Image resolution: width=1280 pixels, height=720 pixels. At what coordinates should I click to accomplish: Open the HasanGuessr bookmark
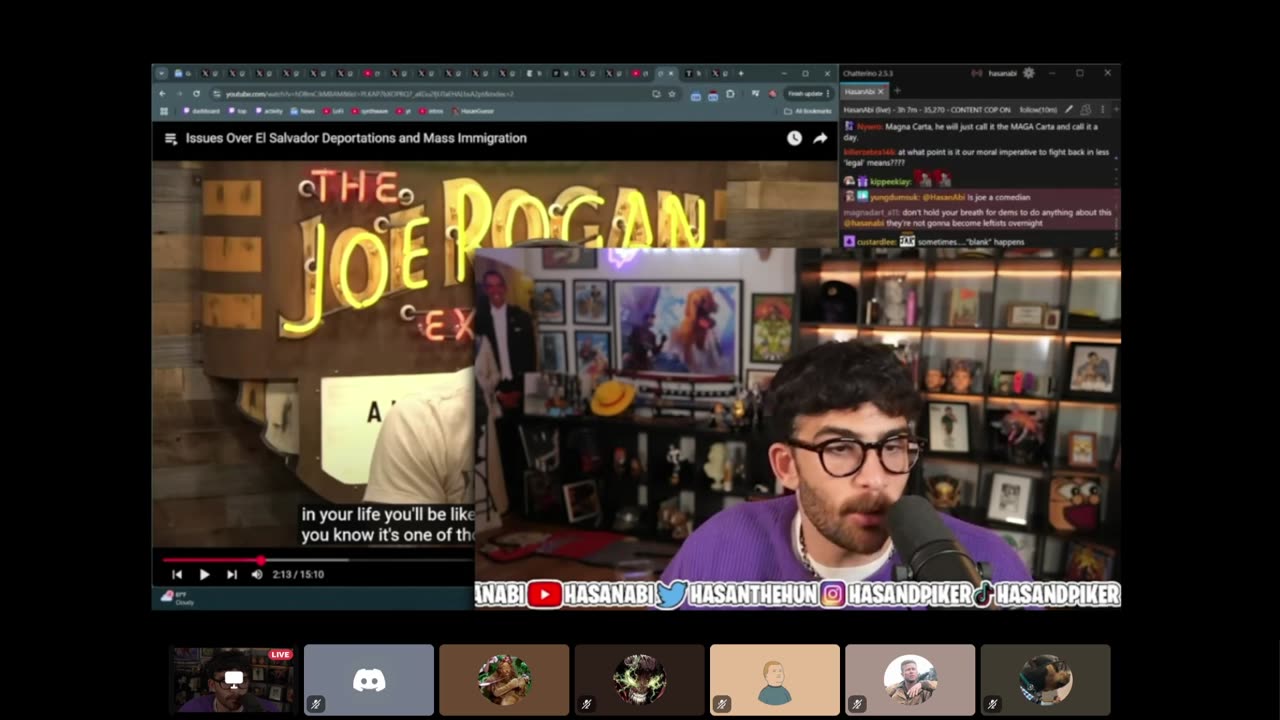click(x=473, y=111)
